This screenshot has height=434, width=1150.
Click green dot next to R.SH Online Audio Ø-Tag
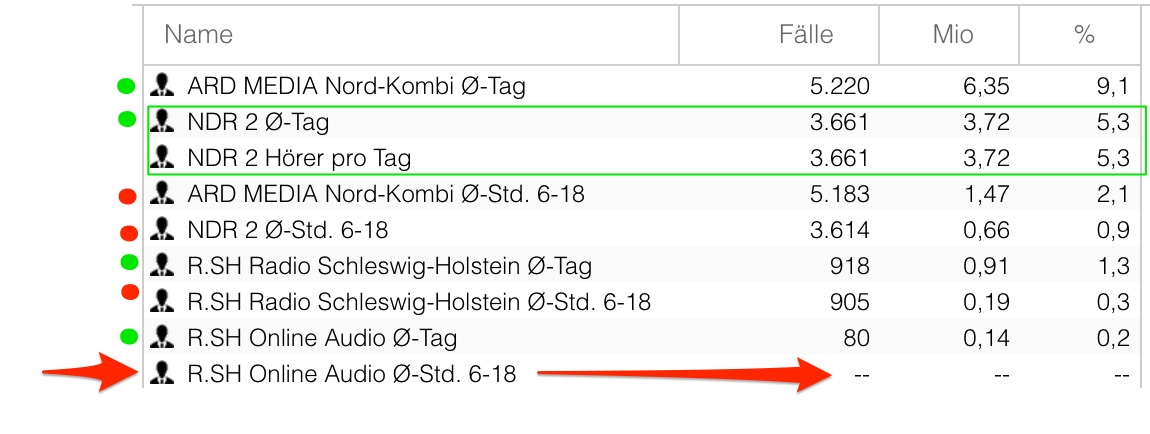tap(127, 336)
